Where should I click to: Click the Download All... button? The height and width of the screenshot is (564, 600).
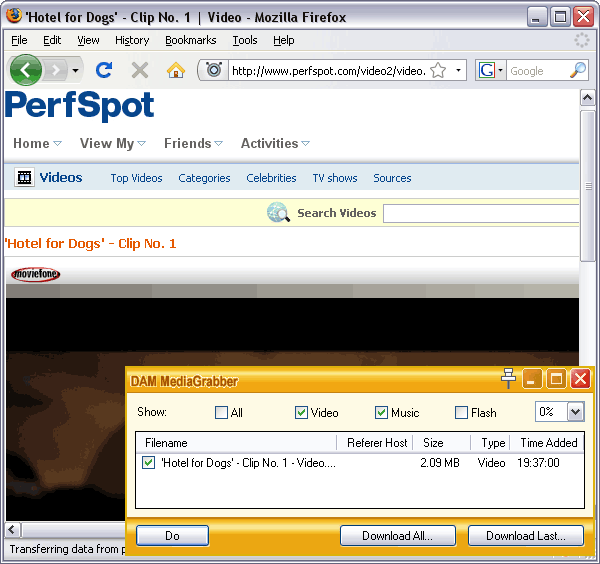[x=398, y=536]
